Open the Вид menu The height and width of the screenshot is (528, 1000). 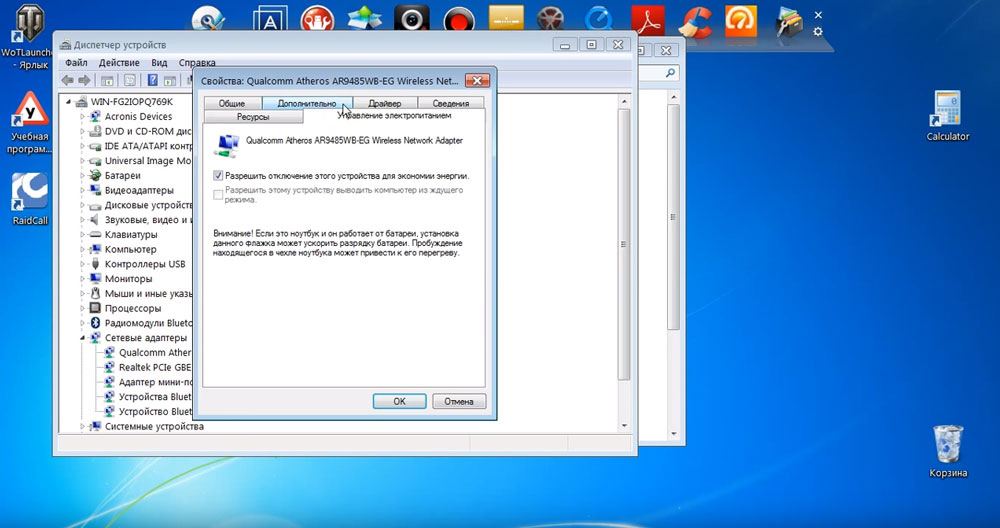tap(159, 62)
